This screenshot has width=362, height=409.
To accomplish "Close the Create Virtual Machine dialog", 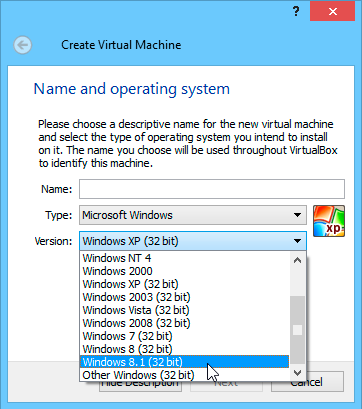I will click(x=332, y=11).
